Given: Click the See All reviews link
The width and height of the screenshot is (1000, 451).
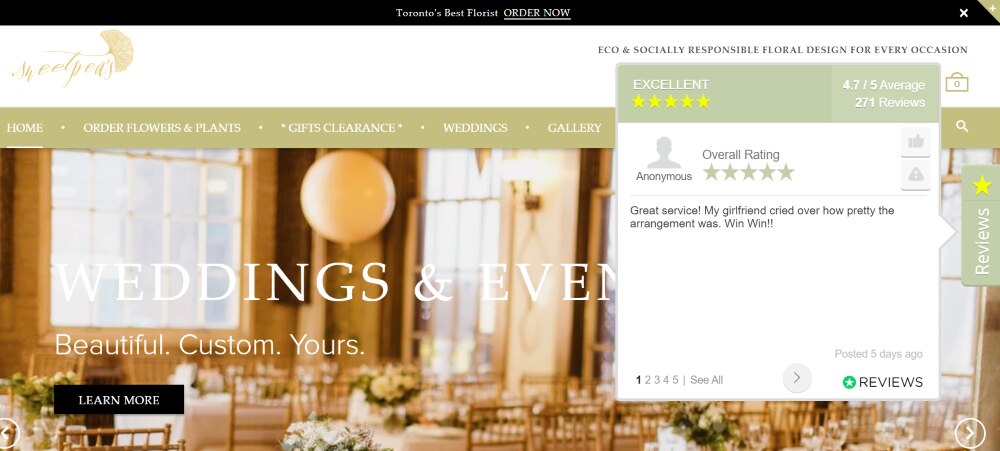Looking at the screenshot, I should click(706, 380).
